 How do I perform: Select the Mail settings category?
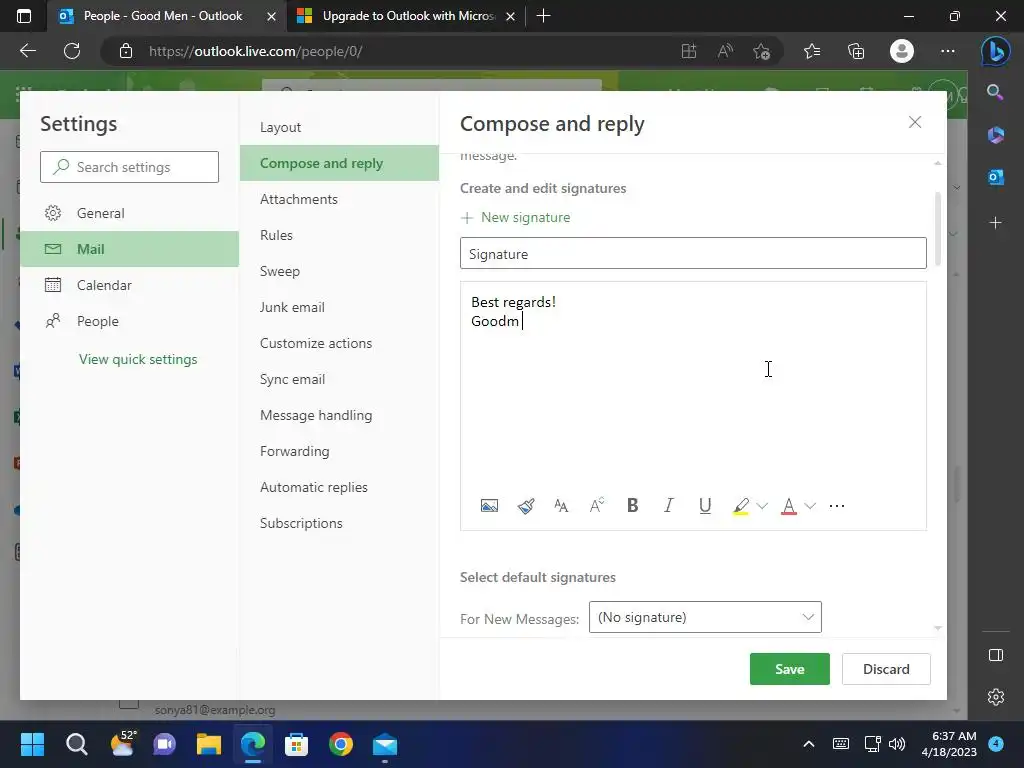click(x=130, y=249)
